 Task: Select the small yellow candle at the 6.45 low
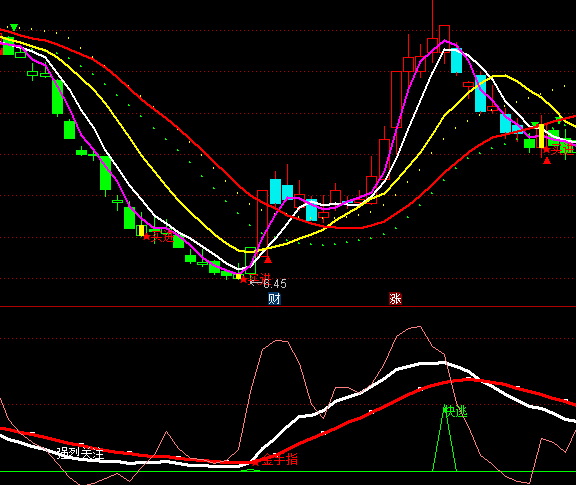click(238, 276)
